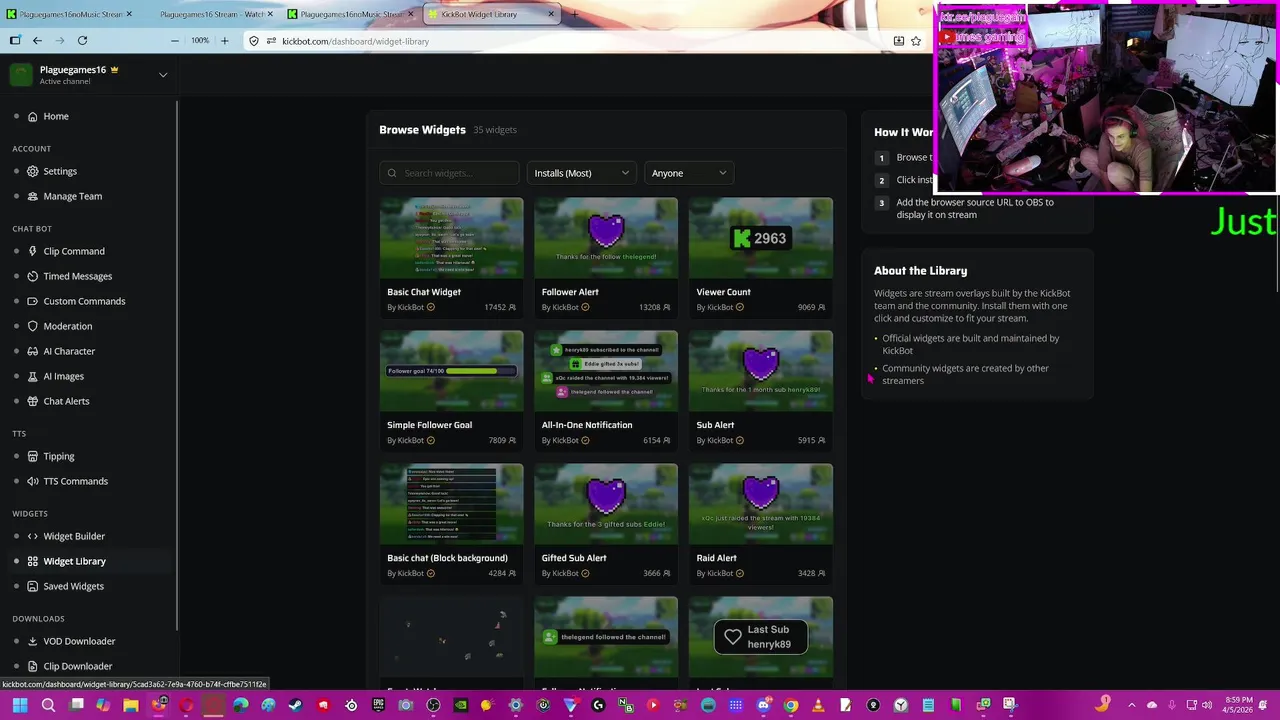Switch to first Plaguegames16noMusic Stream tab
Screen dimensions: 1280x720
70,14
